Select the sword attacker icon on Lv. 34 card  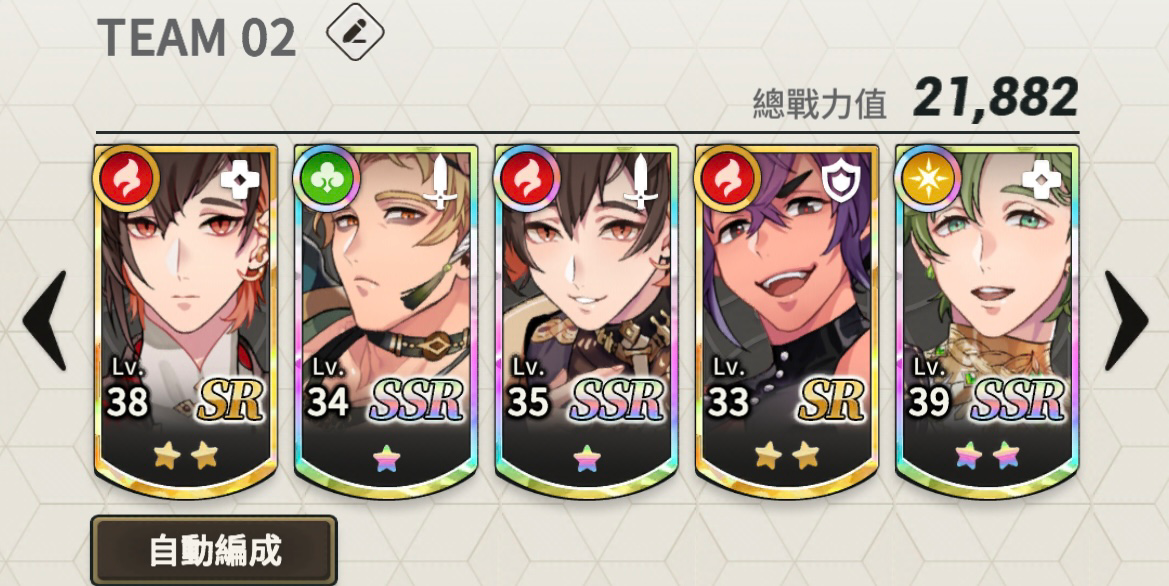pyautogui.click(x=441, y=180)
